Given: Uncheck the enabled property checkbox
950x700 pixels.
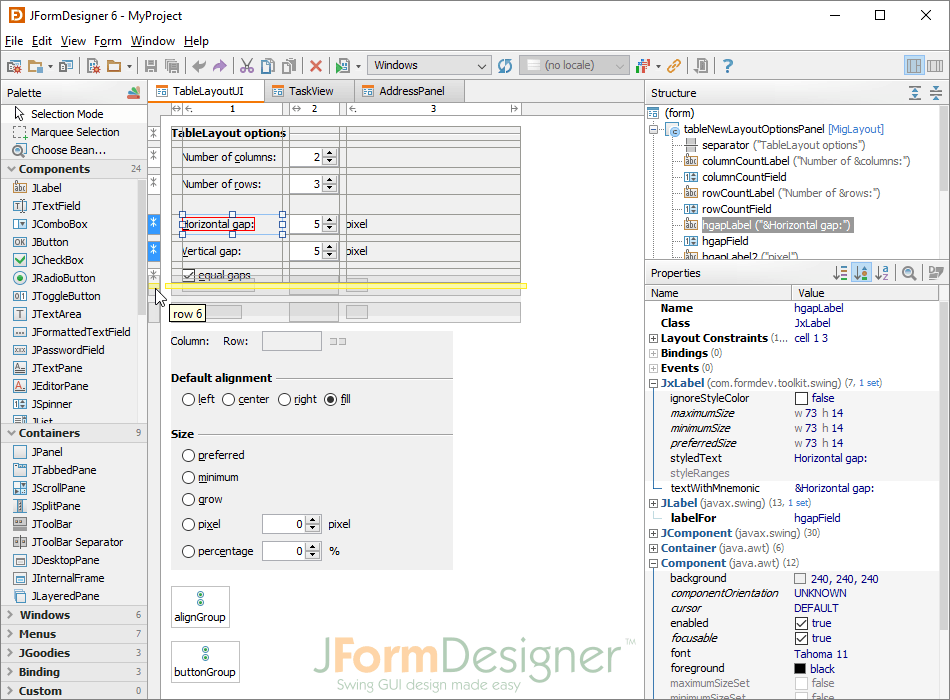Looking at the screenshot, I should (801, 624).
